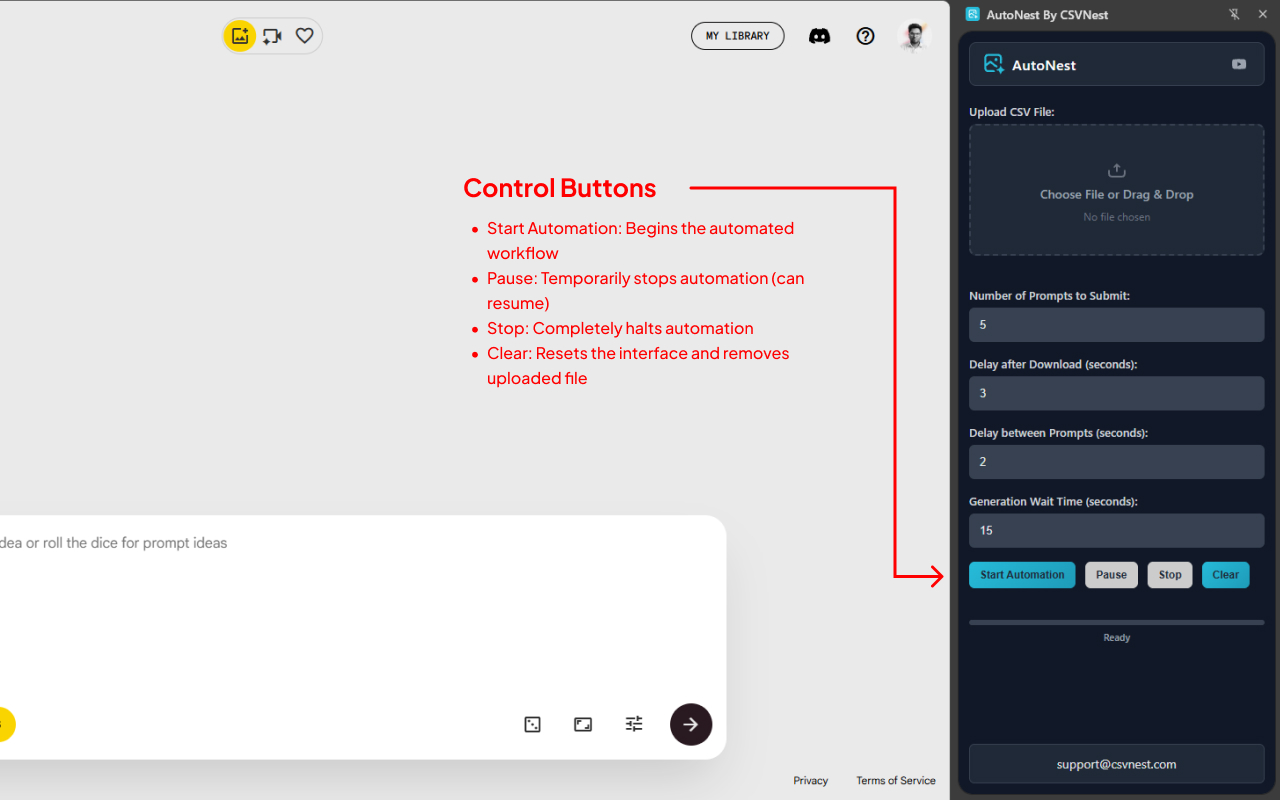
Task: Click the AutoNest logo icon in header
Action: [994, 64]
